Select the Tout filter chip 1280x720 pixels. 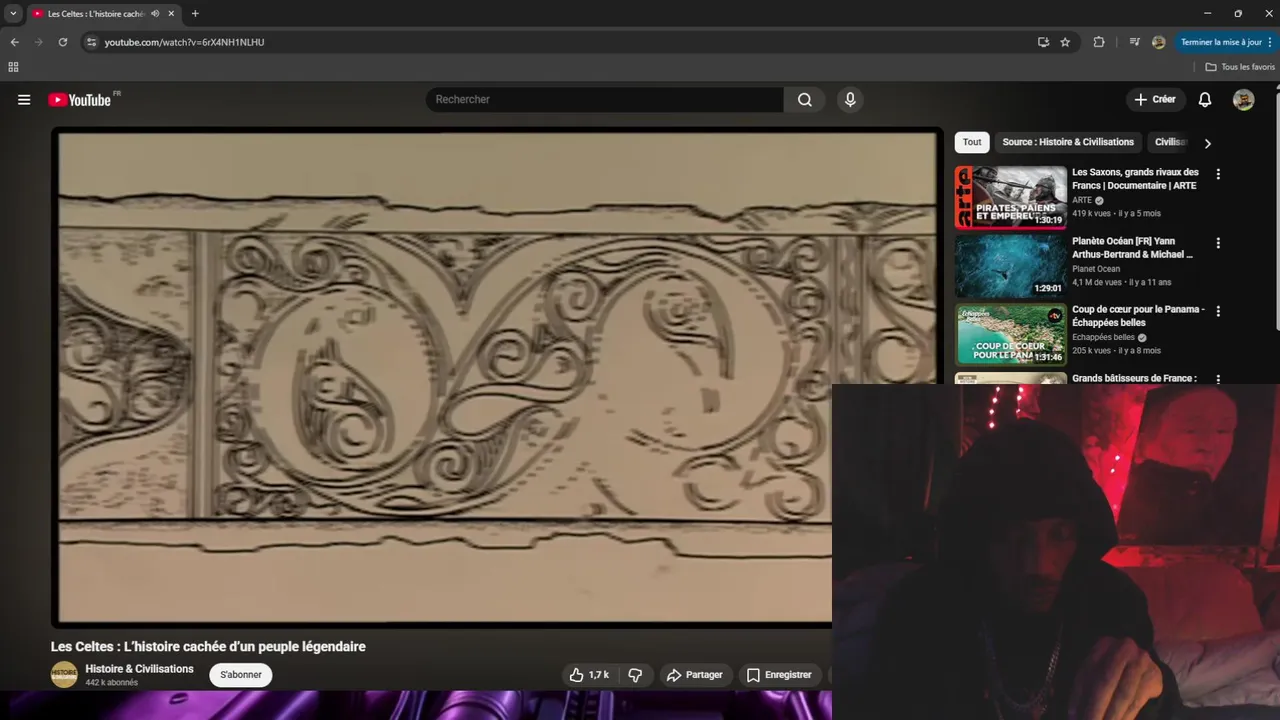click(972, 142)
